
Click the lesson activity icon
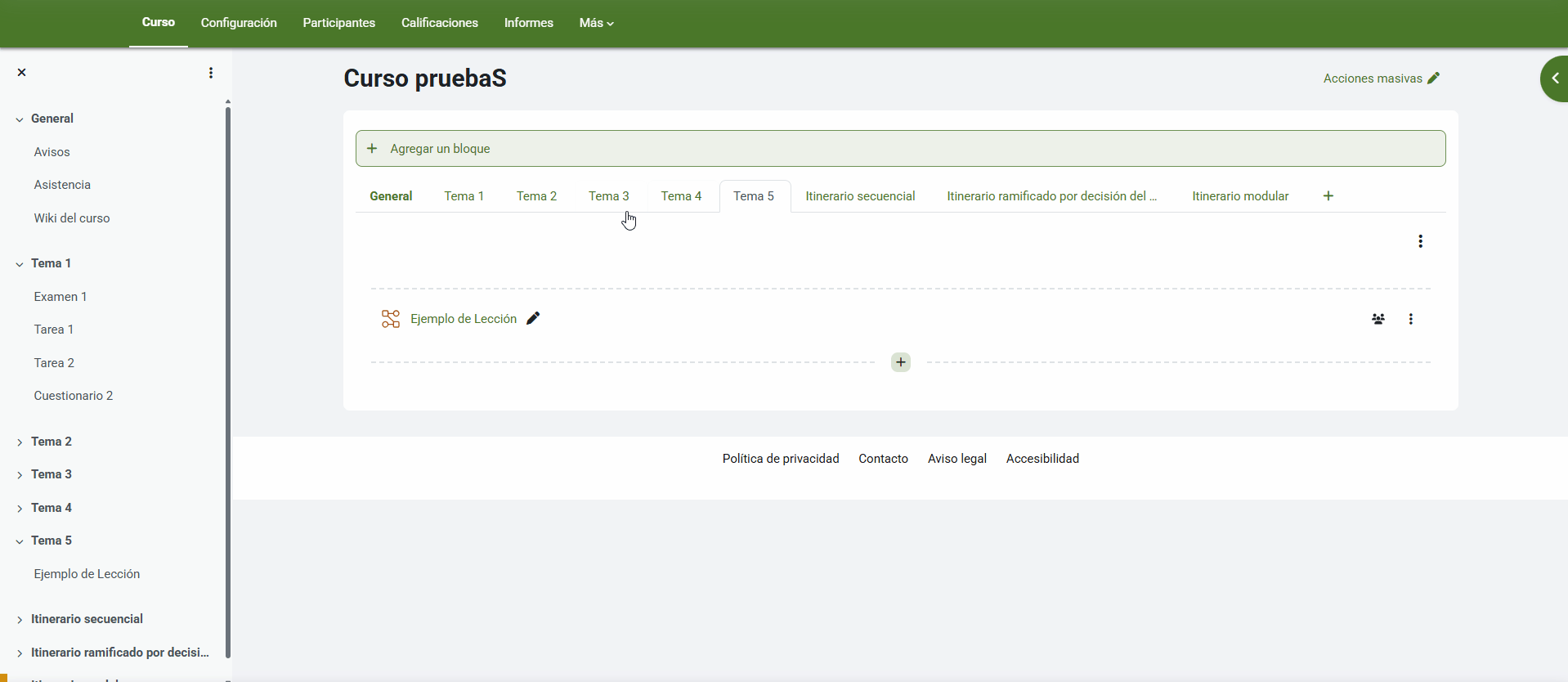[x=391, y=319]
